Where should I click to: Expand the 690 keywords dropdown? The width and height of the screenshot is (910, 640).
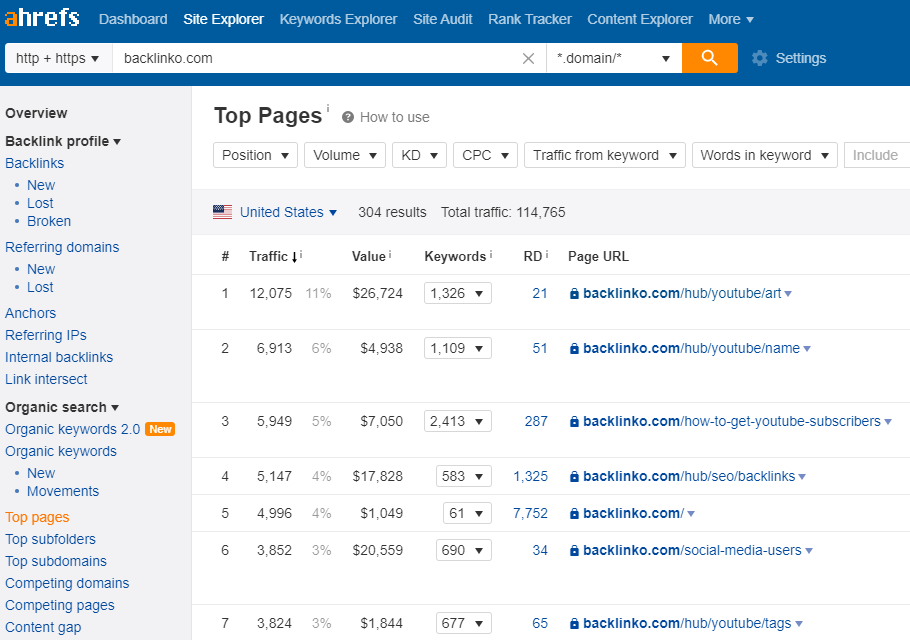click(x=464, y=550)
